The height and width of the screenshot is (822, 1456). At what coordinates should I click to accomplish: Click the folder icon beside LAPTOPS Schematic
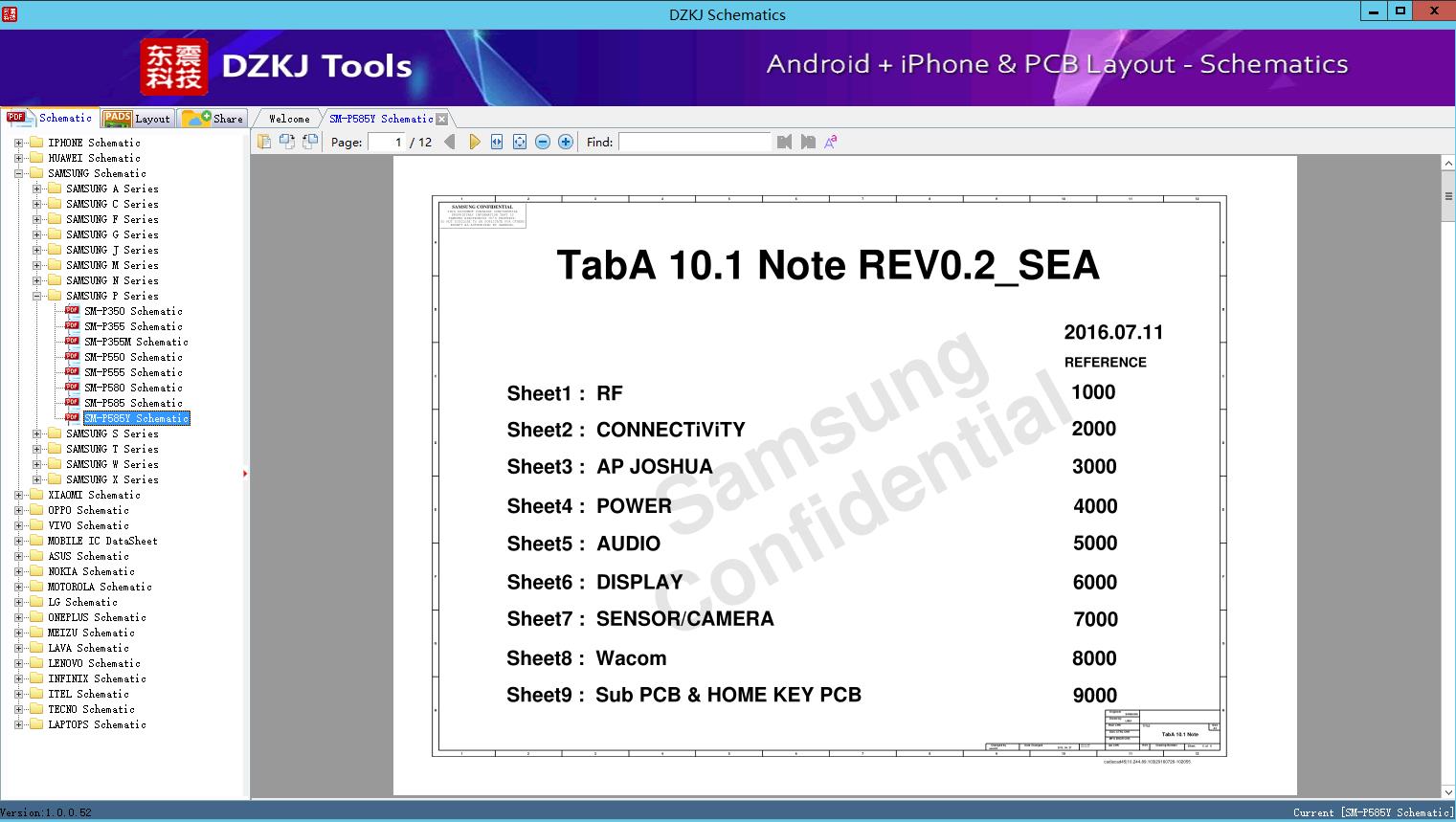coord(36,724)
